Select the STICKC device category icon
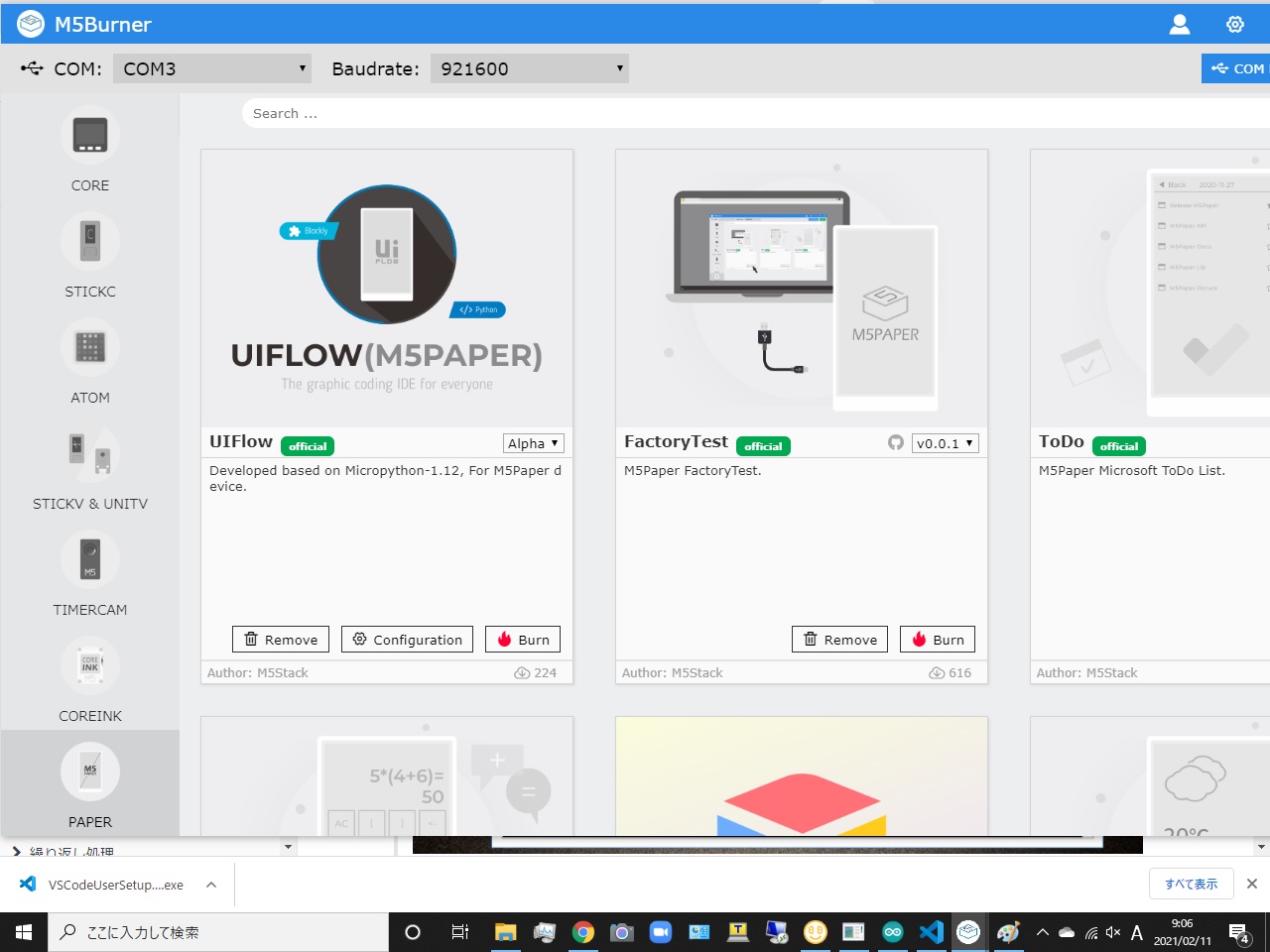Viewport: 1270px width, 952px height. tap(90, 241)
